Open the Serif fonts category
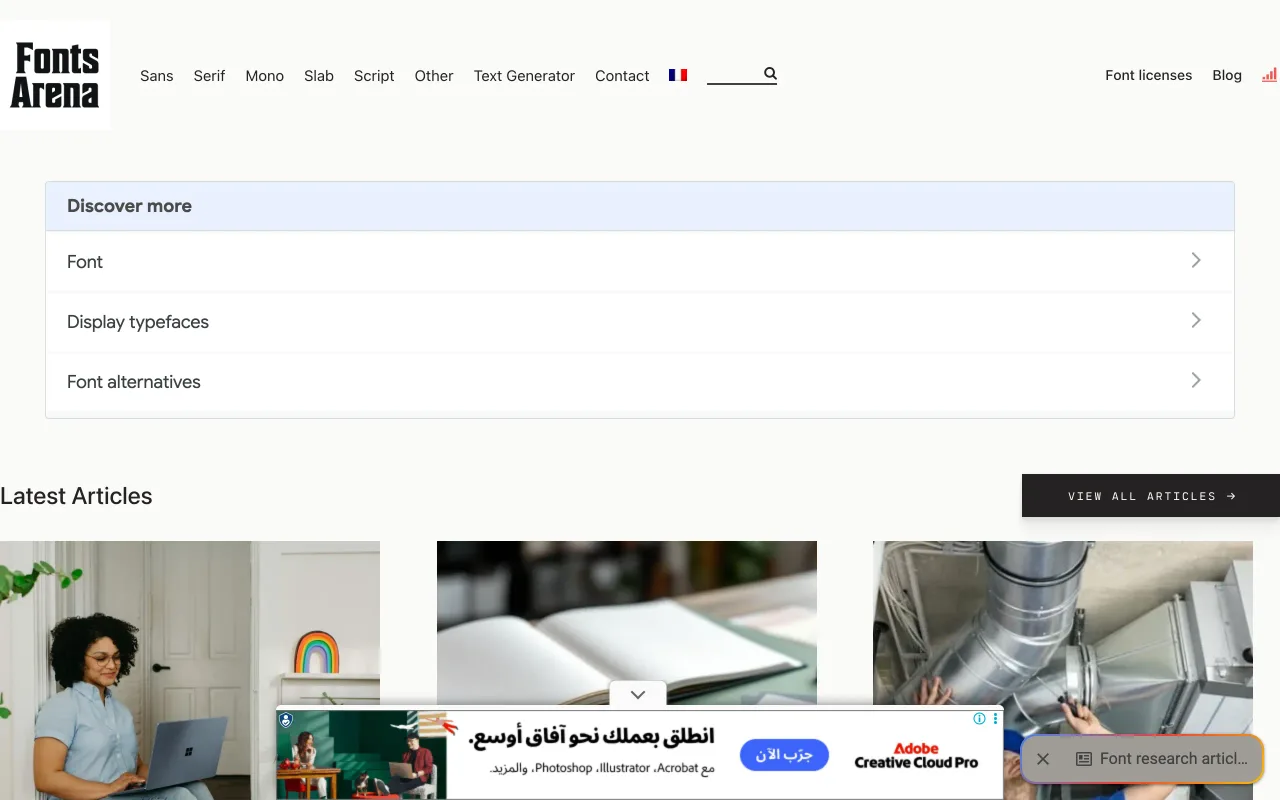 (x=209, y=76)
